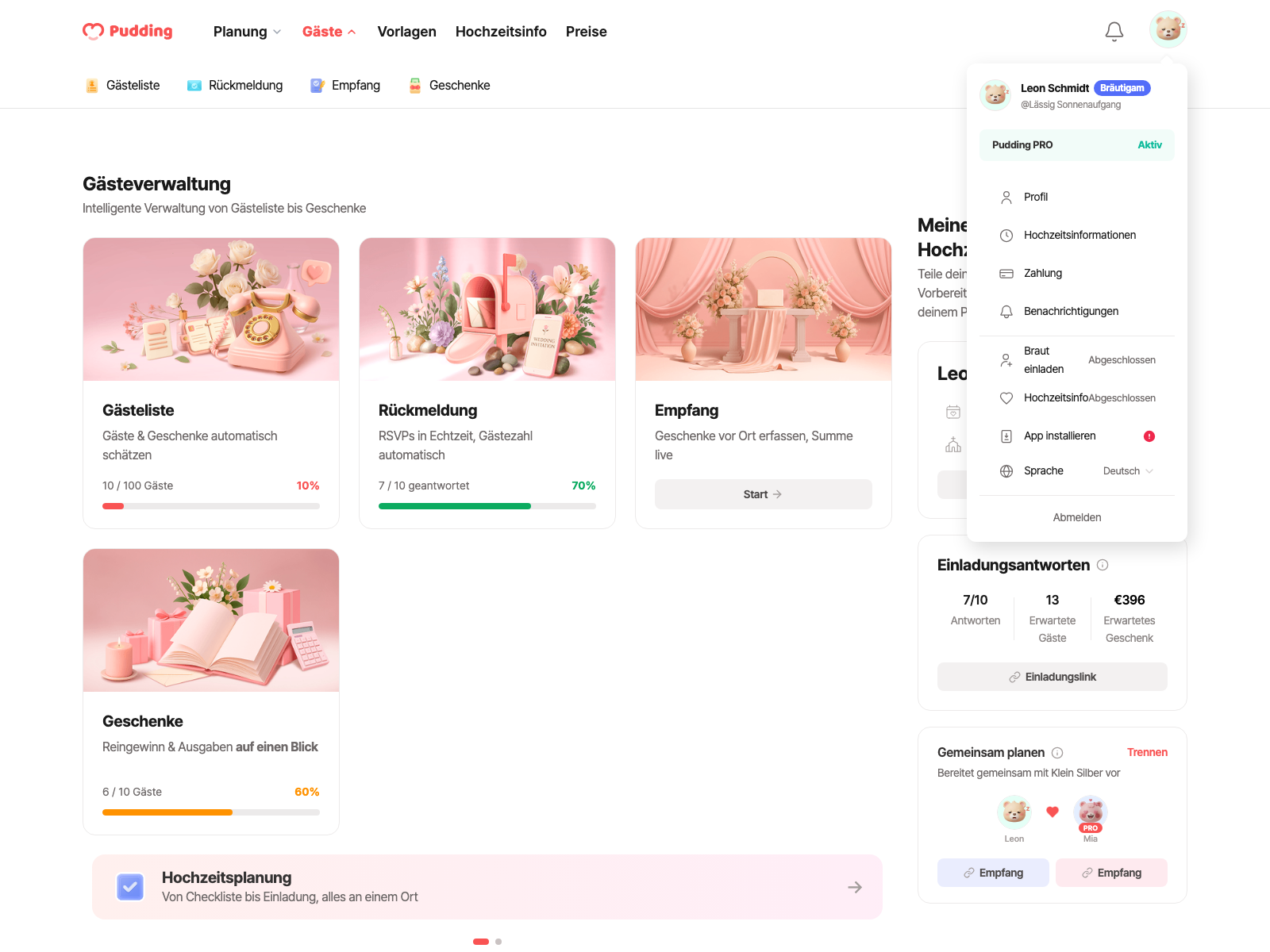Click the info icon beside Gemeinsam planen
The image size is (1270, 952).
pyautogui.click(x=1057, y=753)
